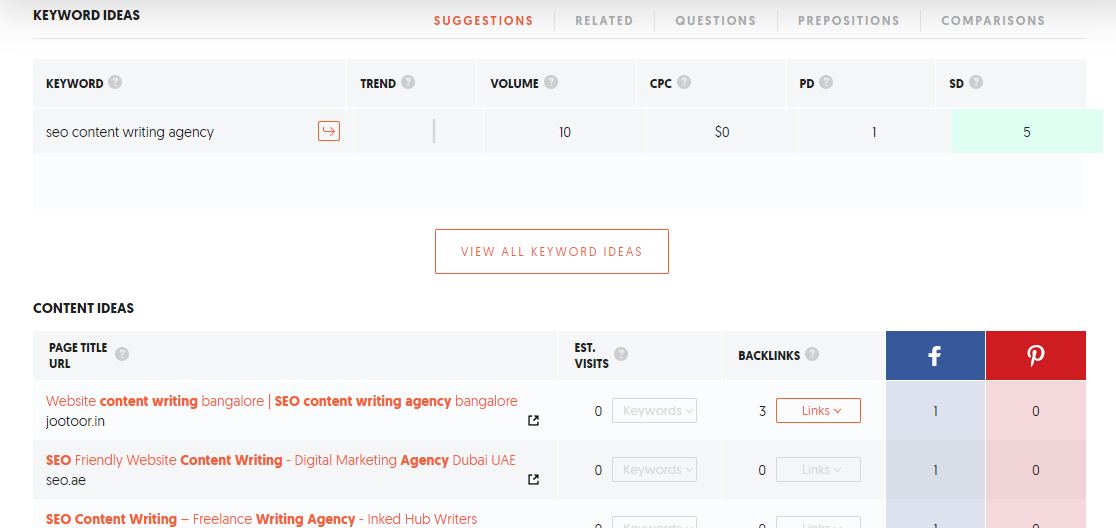Click the help icon next to KEYWORD
Screen dimensions: 1116x528
coord(115,83)
